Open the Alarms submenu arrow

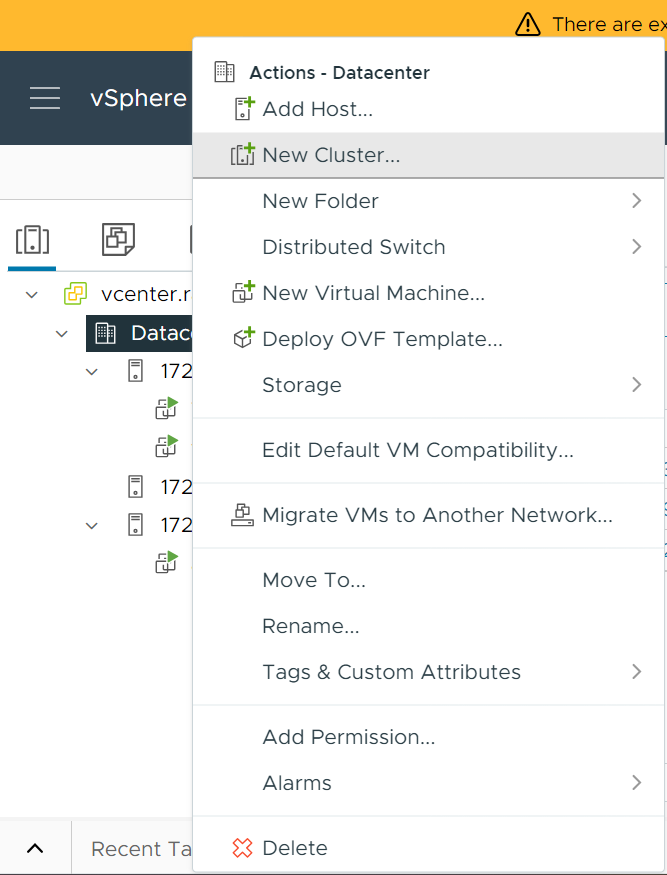636,782
